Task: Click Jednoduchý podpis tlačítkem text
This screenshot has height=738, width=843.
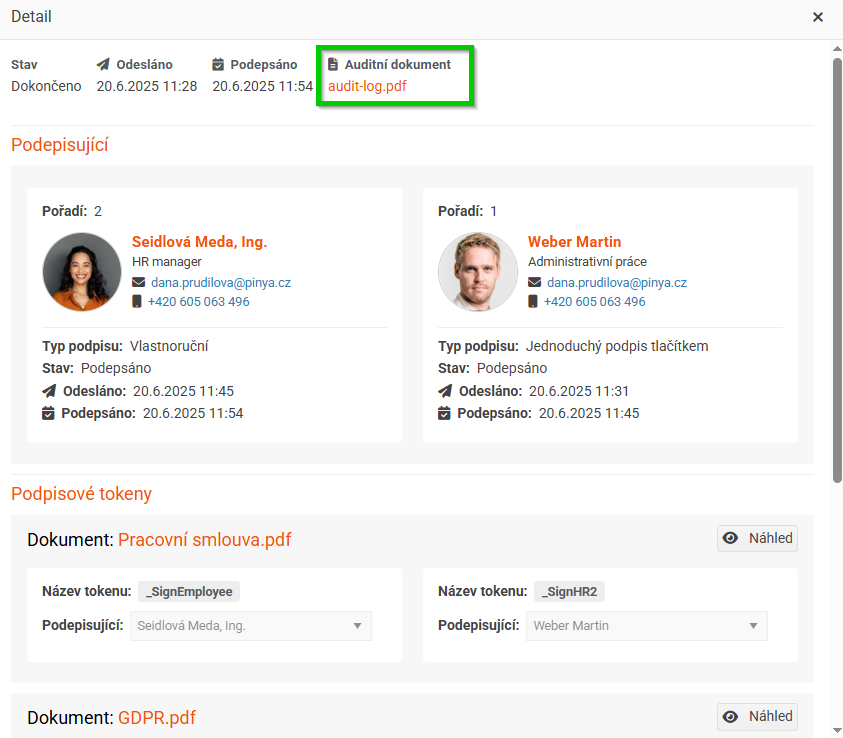Action: coord(617,346)
